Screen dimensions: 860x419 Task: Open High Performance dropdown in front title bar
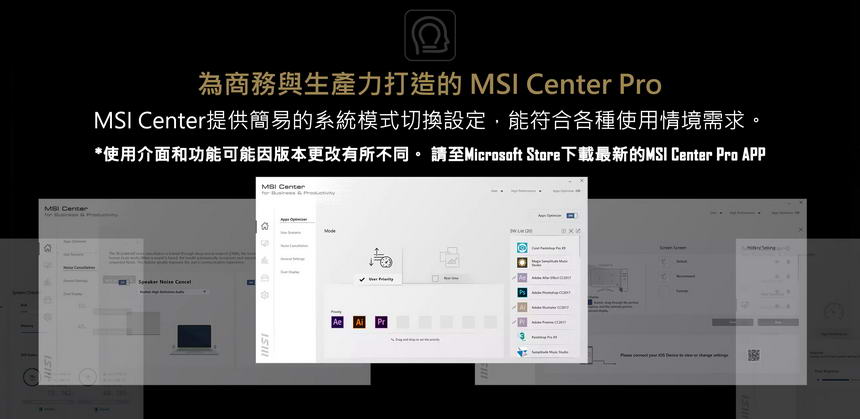pyautogui.click(x=526, y=191)
